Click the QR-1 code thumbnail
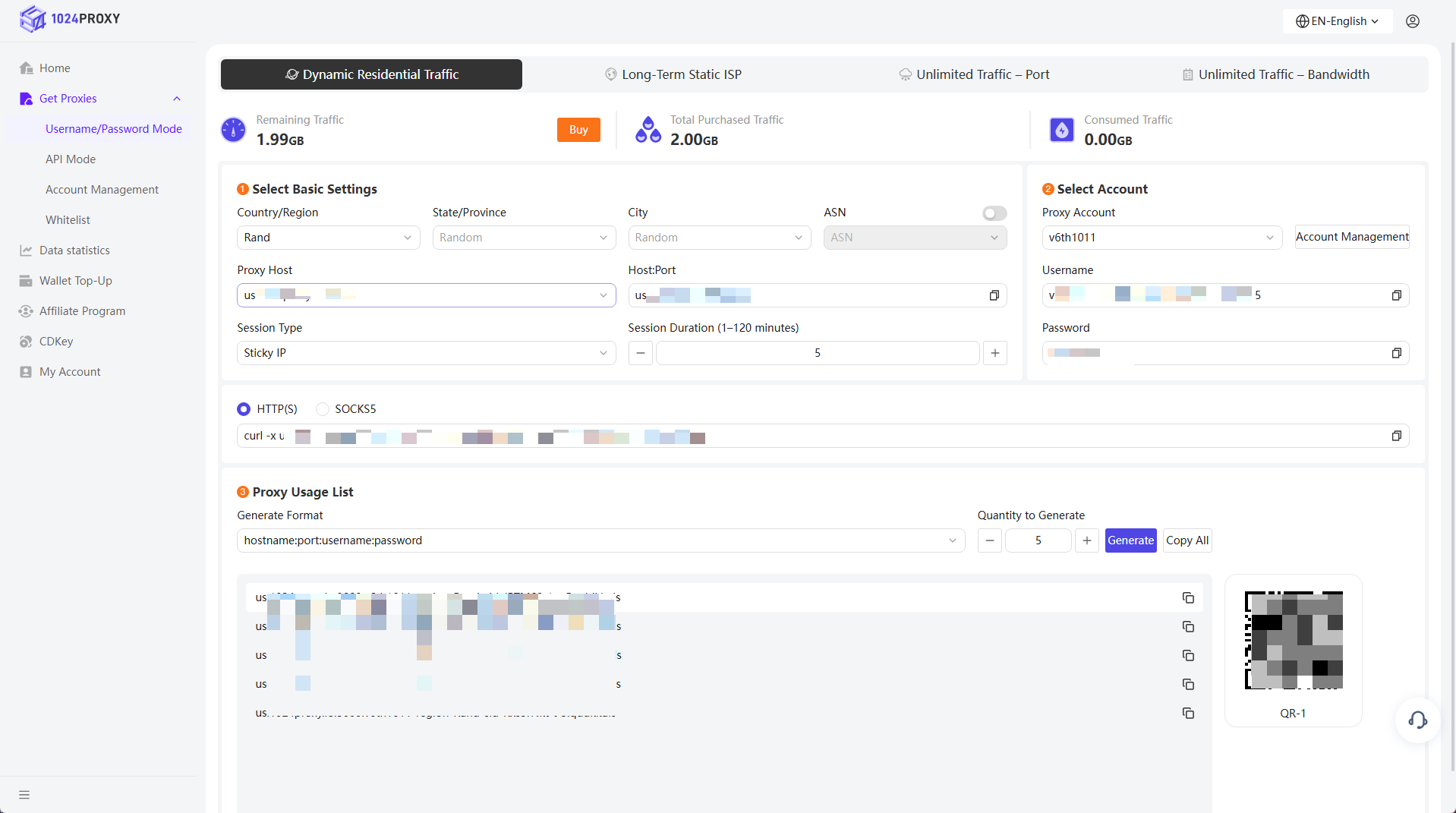This screenshot has width=1456, height=813. (x=1293, y=640)
